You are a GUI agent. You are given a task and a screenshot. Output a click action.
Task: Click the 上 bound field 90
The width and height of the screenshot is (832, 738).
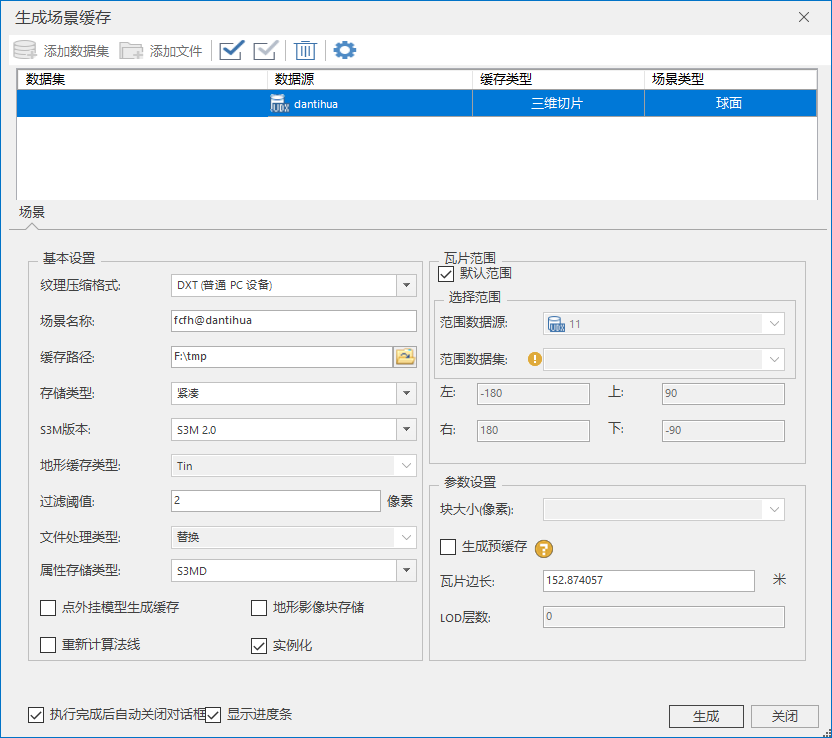(723, 394)
